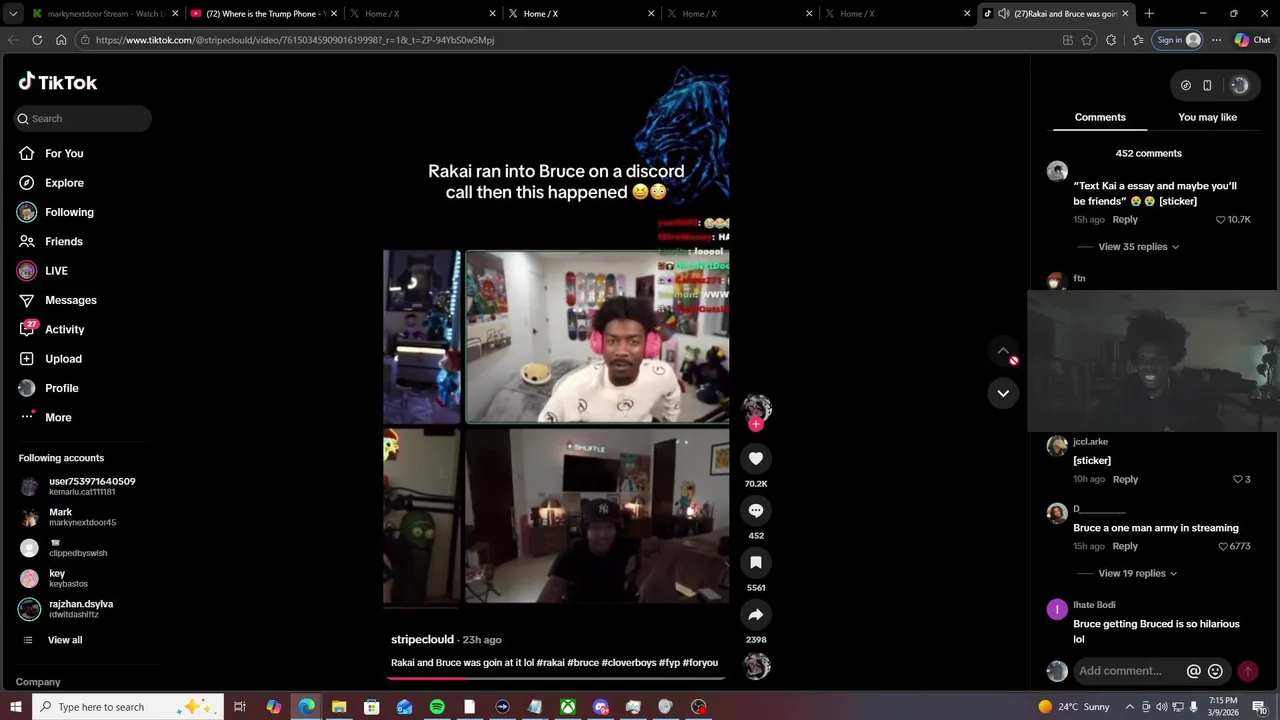
Task: Open comments via speech bubble icon
Action: click(x=756, y=510)
